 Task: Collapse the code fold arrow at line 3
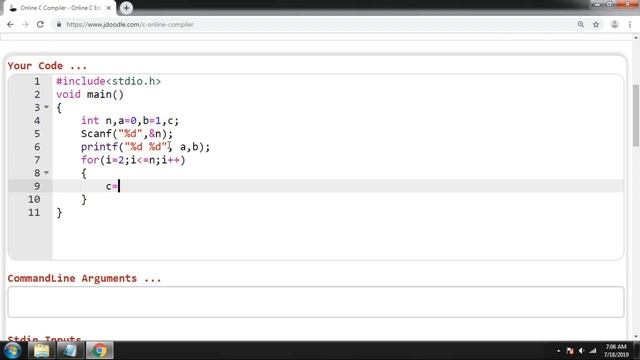click(x=46, y=107)
